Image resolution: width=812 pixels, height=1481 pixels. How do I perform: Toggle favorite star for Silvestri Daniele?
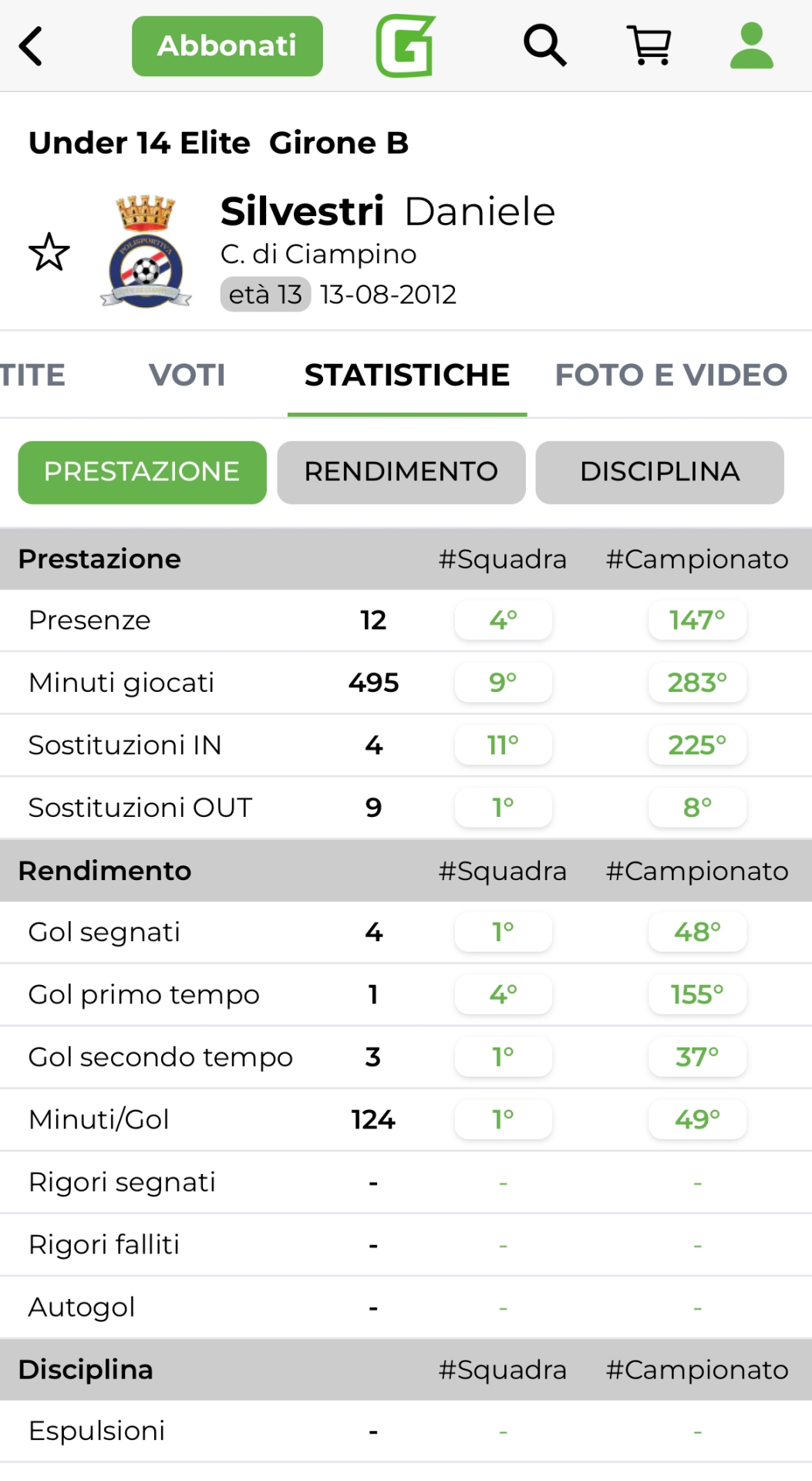49,252
